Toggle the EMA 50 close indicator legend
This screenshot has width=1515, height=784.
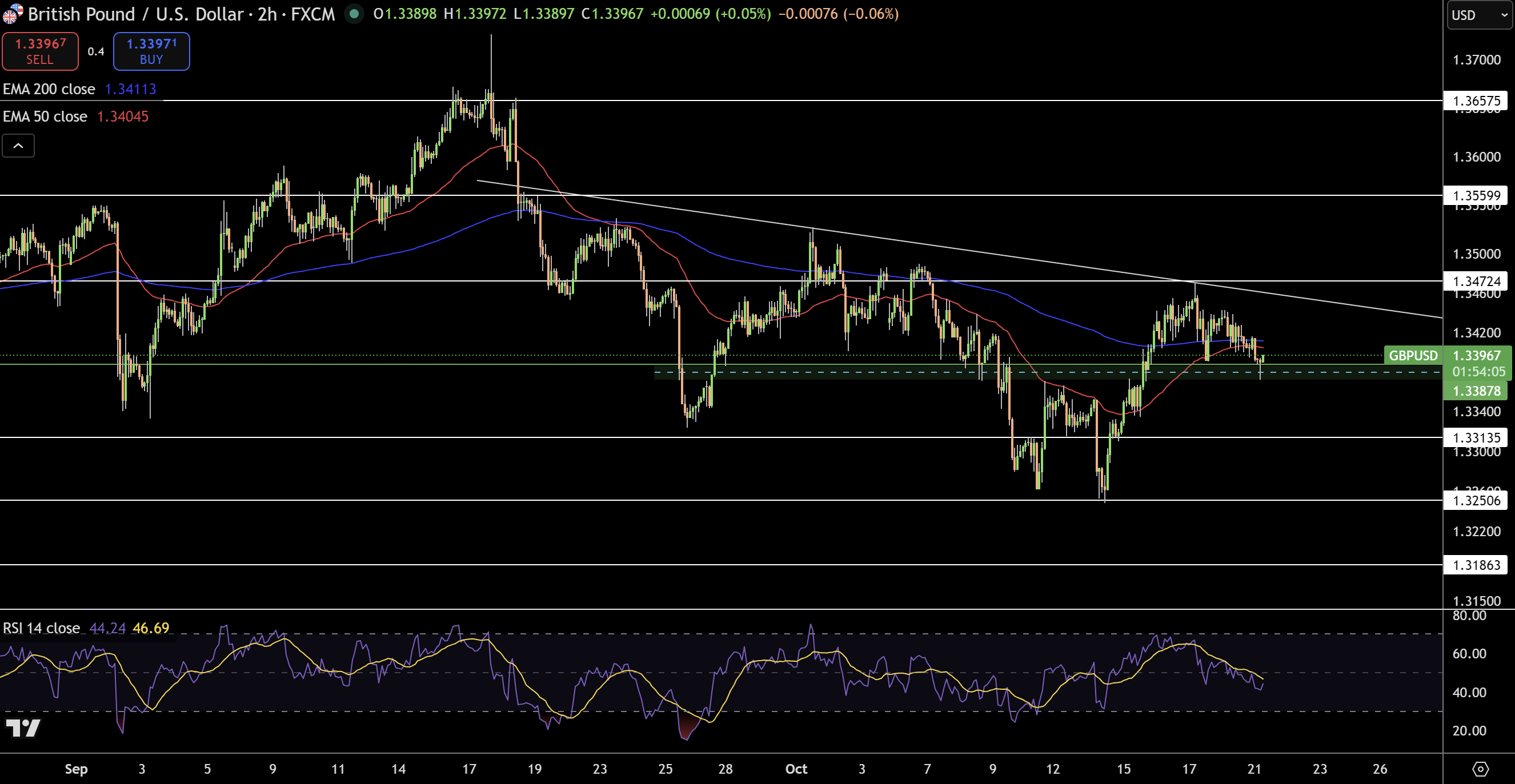point(45,116)
